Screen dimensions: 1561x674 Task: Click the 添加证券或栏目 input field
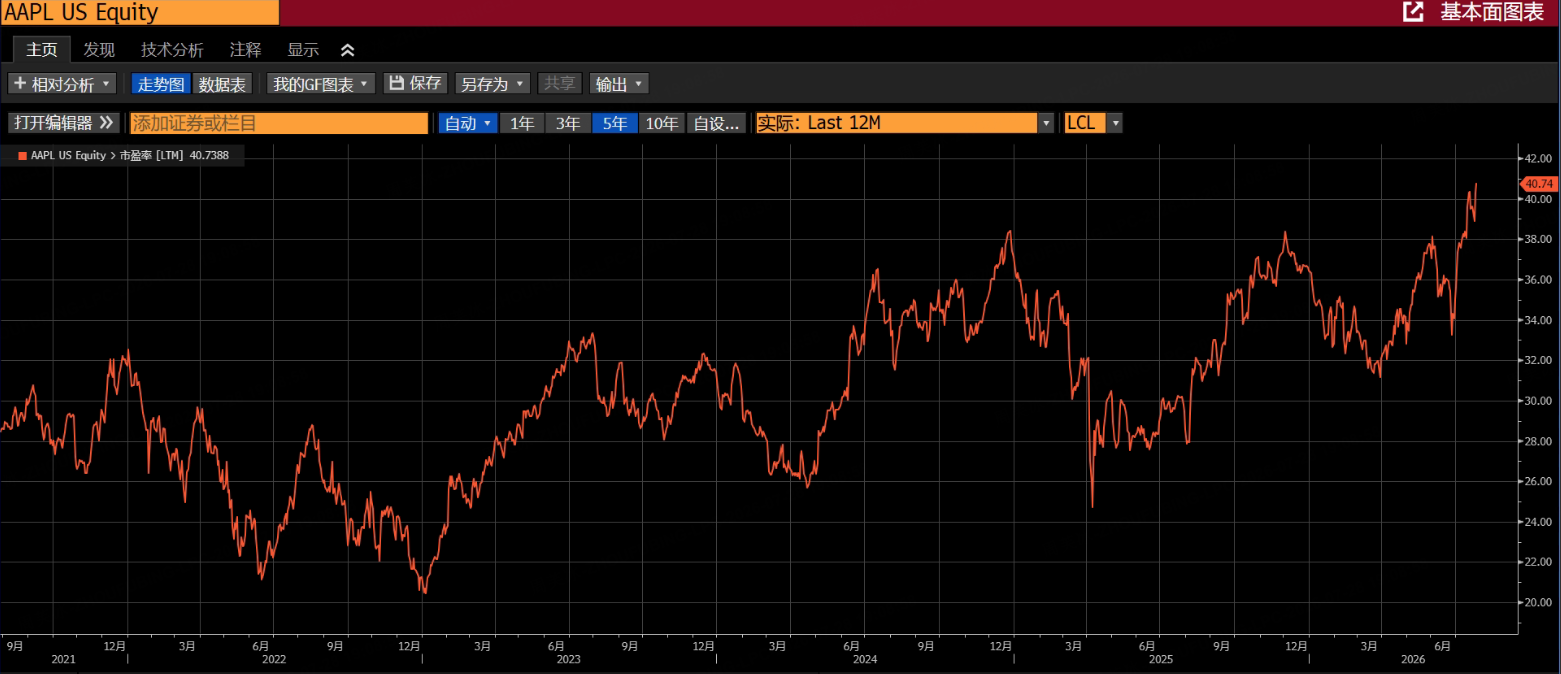point(278,123)
